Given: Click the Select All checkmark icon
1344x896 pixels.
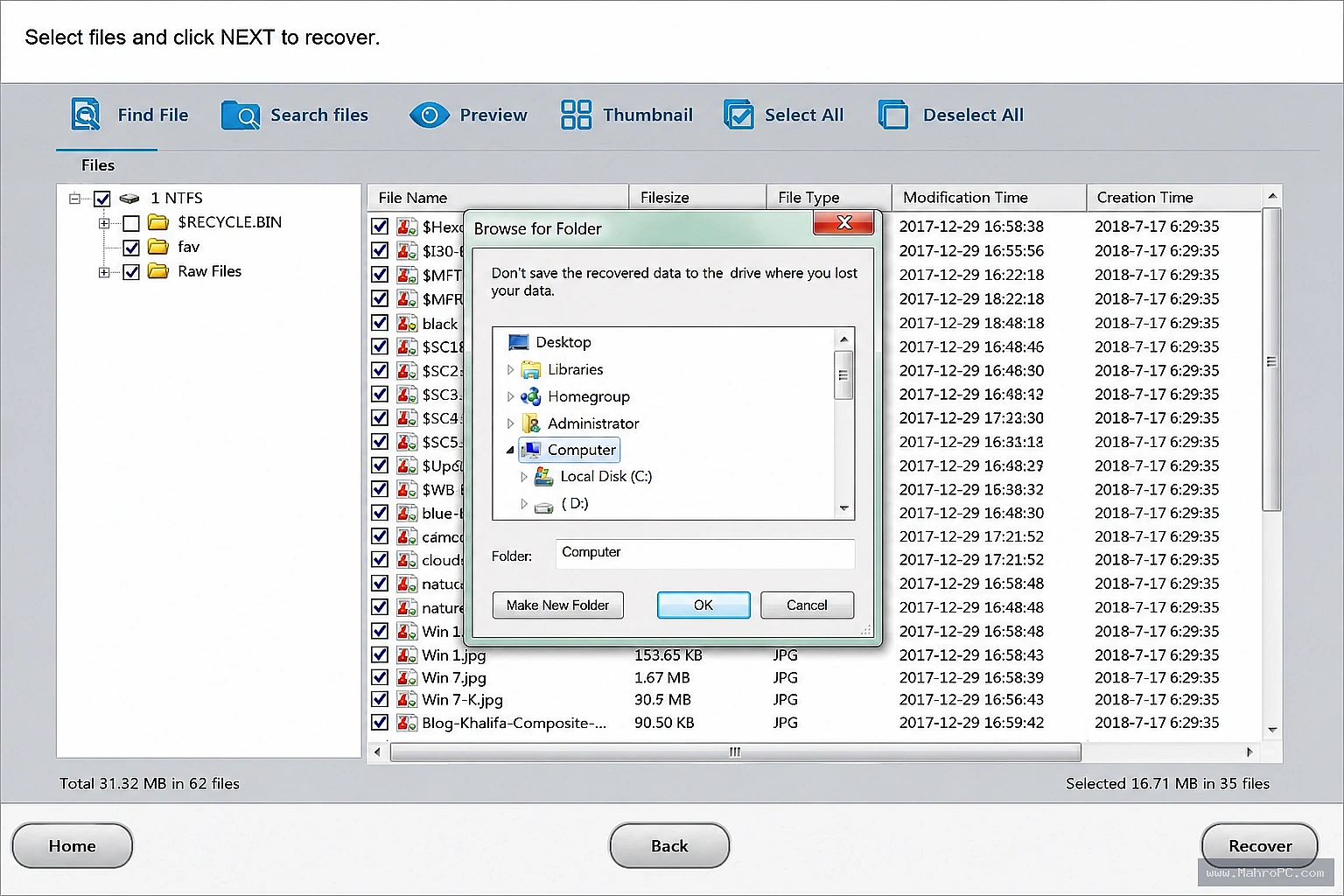Looking at the screenshot, I should coord(738,115).
